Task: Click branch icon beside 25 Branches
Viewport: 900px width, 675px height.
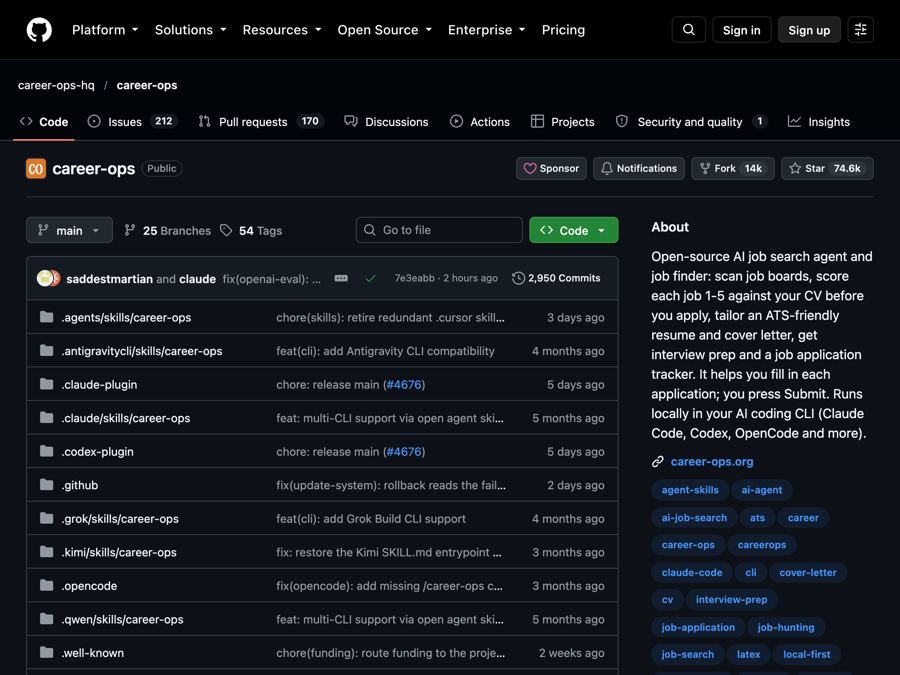Action: 130,230
